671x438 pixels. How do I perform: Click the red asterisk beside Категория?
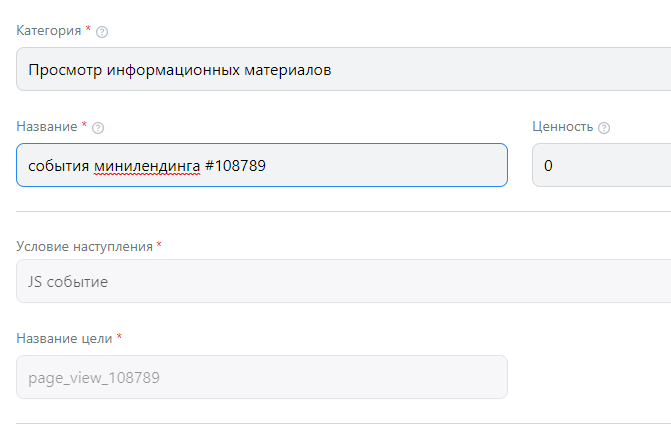[x=88, y=30]
